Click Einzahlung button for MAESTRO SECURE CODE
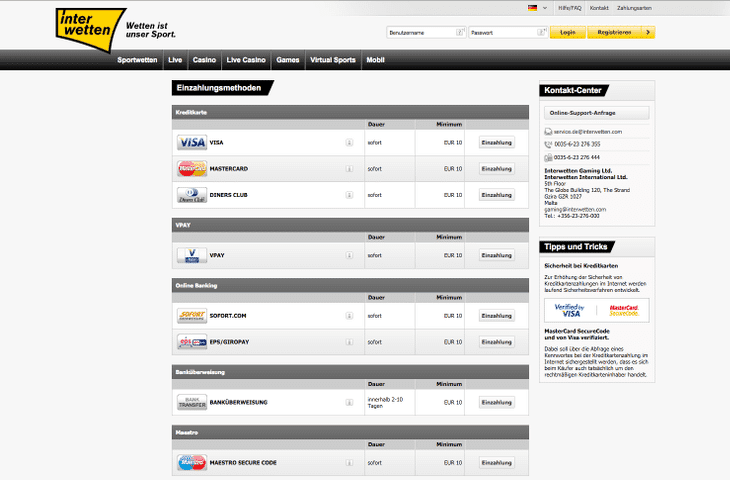Screen dimensions: 730x480 click(x=497, y=463)
